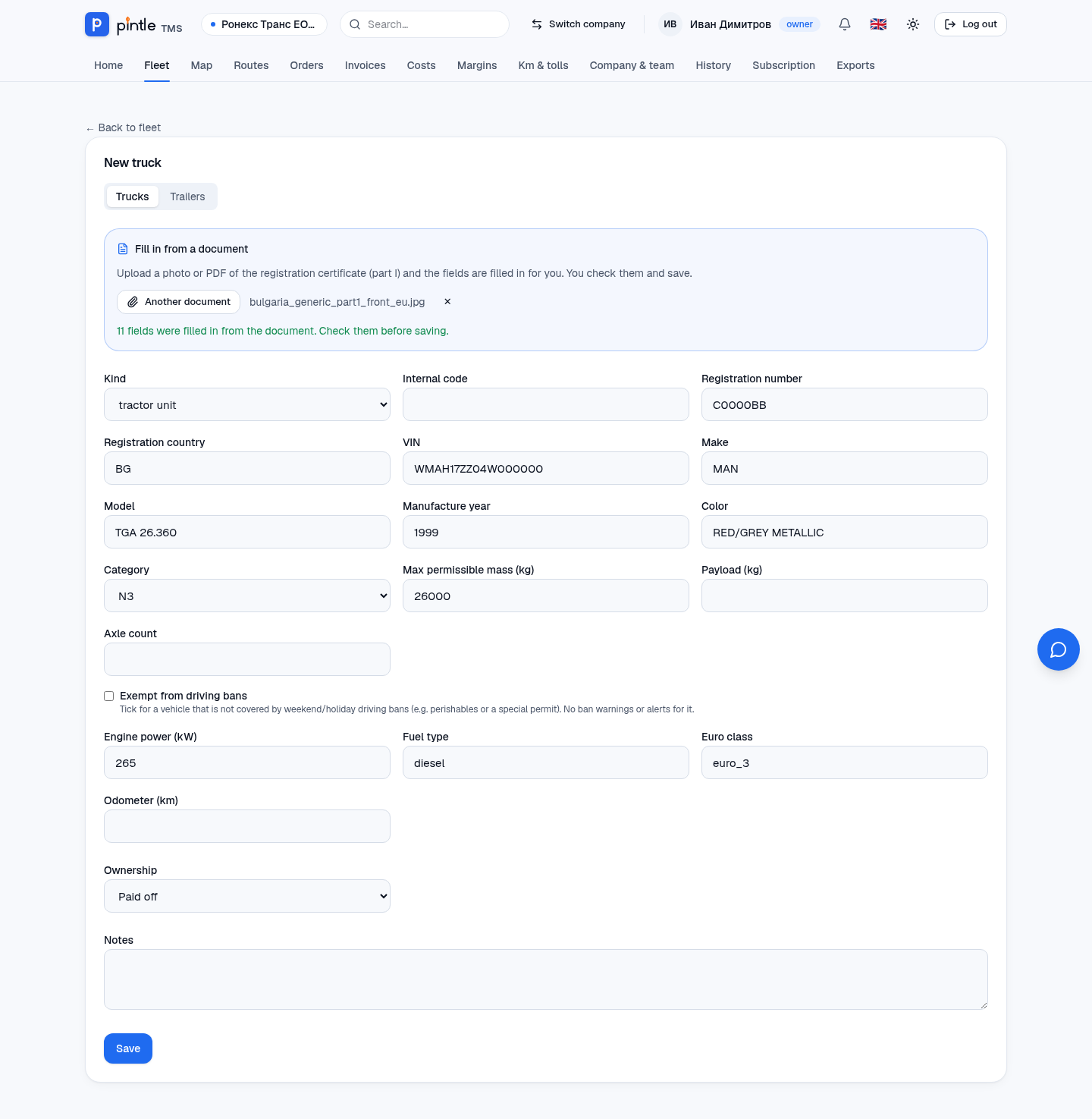Open the Ронекс Транс company selector
Viewport: 1092px width, 1119px height.
[x=264, y=24]
